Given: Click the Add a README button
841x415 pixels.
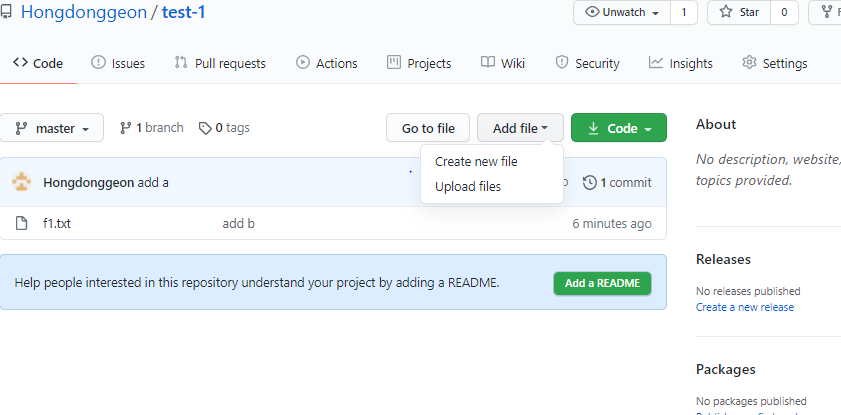Looking at the screenshot, I should click(x=602, y=283).
